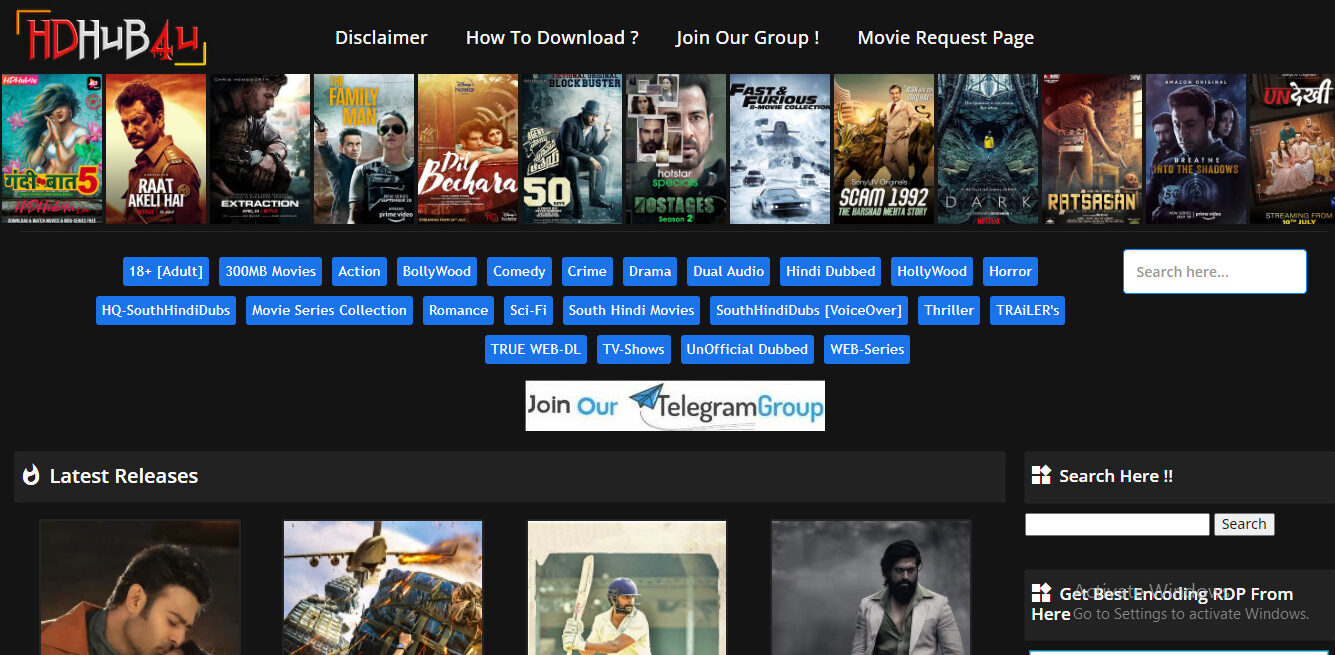The width and height of the screenshot is (1335, 655).
Task: Open the bearded man in coat thumbnail
Action: coord(871,587)
